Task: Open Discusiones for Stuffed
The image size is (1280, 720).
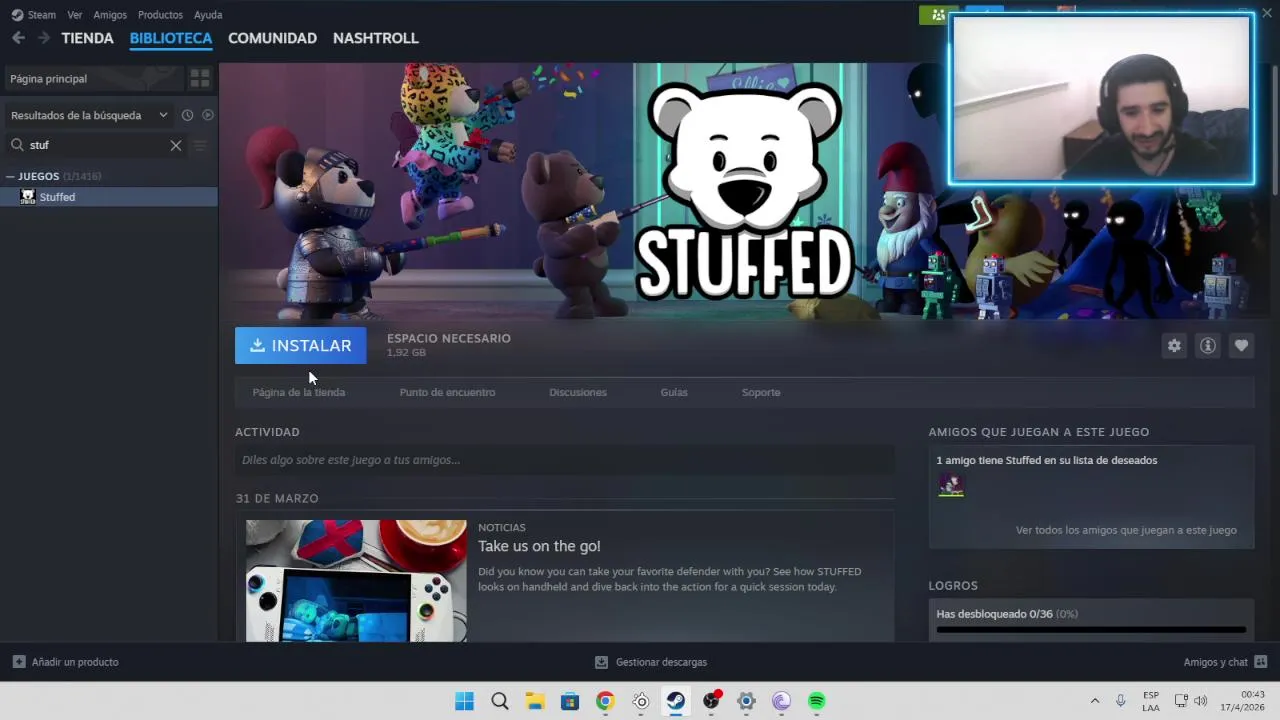Action: coord(578,392)
